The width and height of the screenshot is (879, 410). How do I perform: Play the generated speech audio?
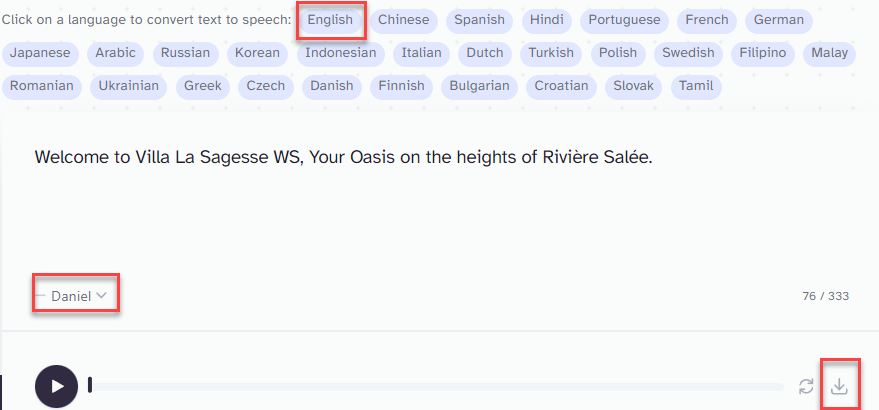(56, 386)
